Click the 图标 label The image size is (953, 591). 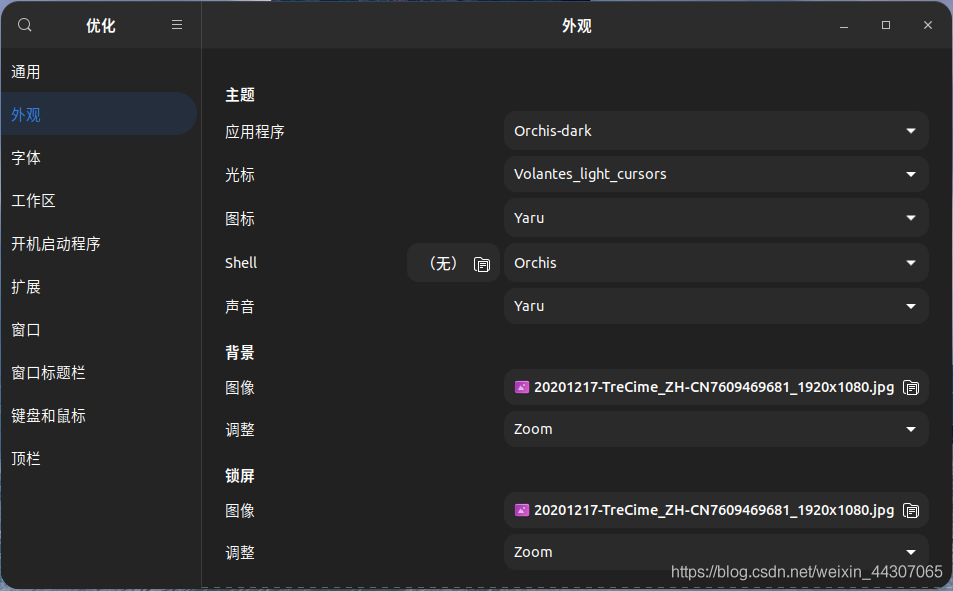[239, 219]
